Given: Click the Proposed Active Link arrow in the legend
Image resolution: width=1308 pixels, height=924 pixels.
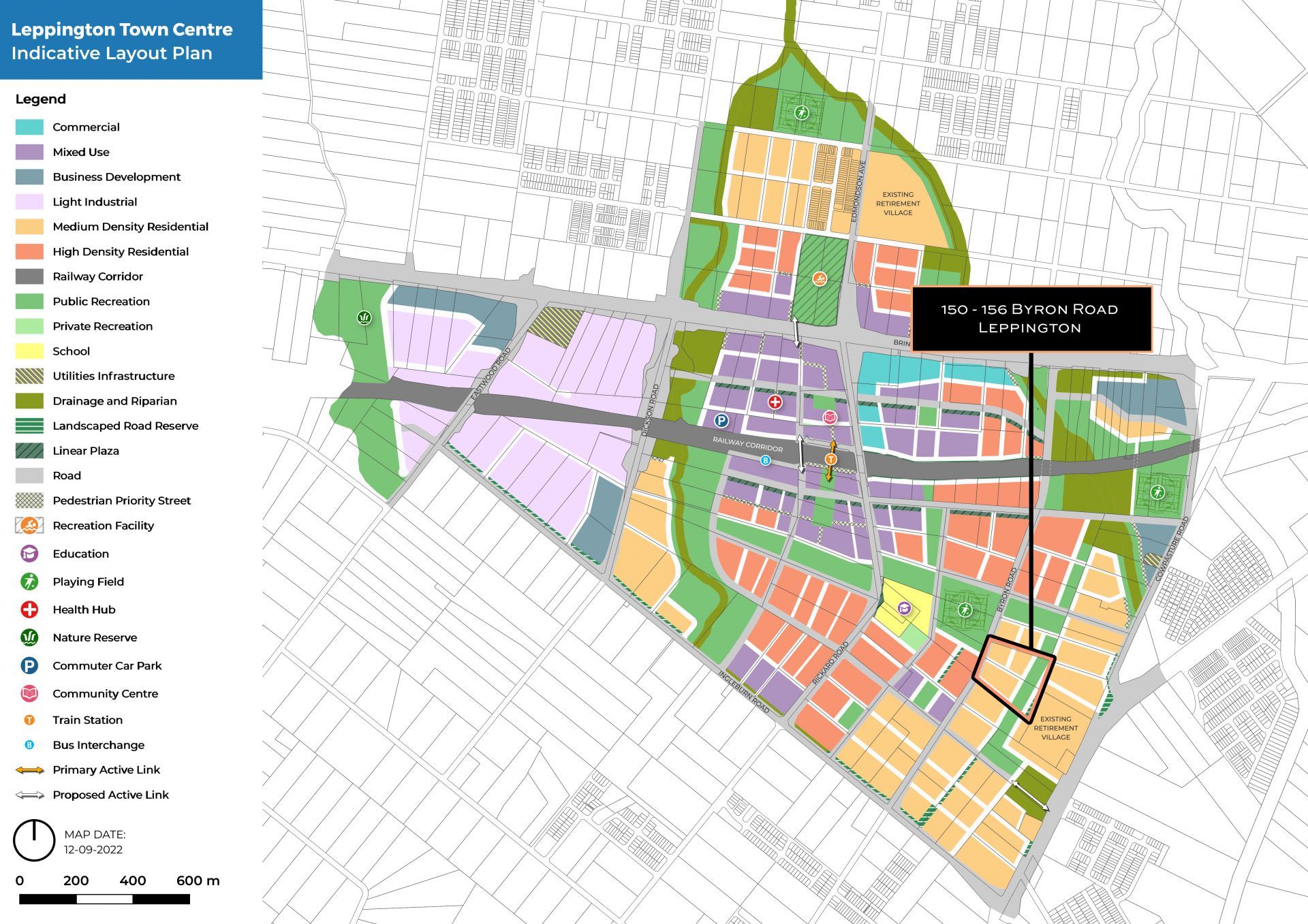Looking at the screenshot, I should tap(29, 795).
